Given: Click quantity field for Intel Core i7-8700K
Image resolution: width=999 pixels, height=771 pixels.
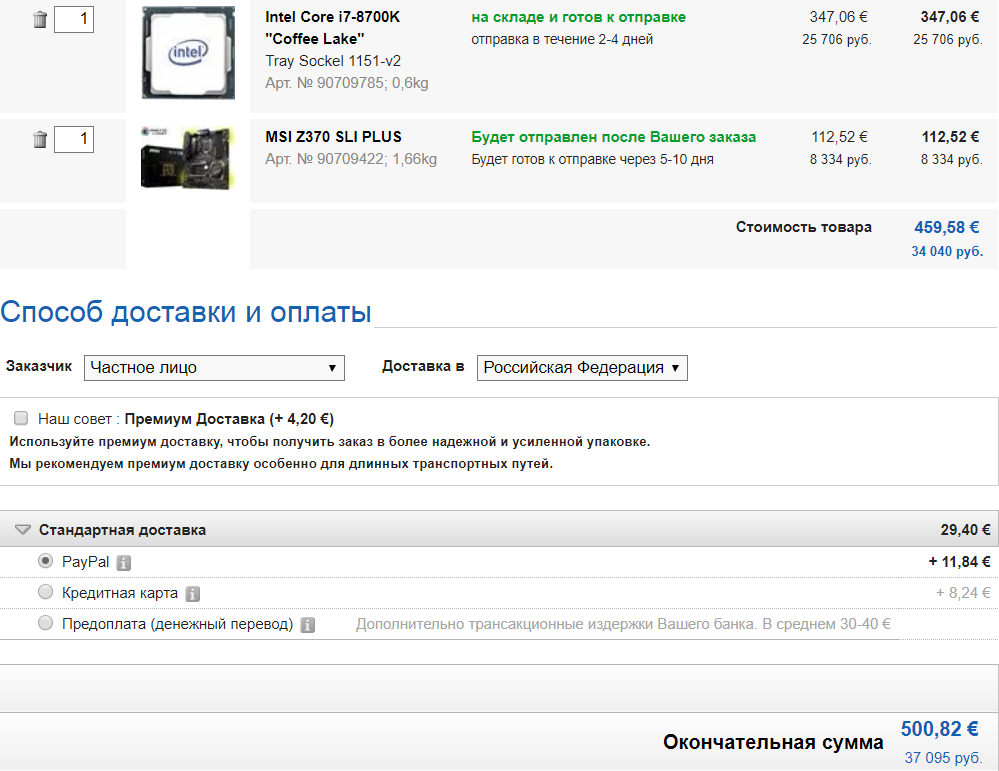Looking at the screenshot, I should point(74,19).
